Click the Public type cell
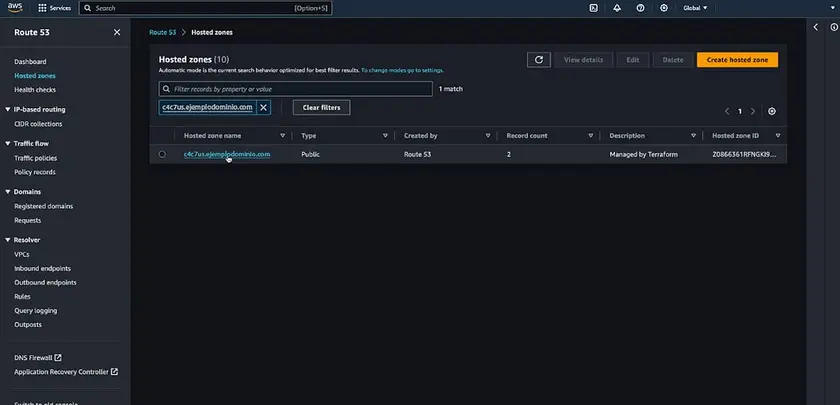Viewport: 840px width, 405px height. [310, 154]
